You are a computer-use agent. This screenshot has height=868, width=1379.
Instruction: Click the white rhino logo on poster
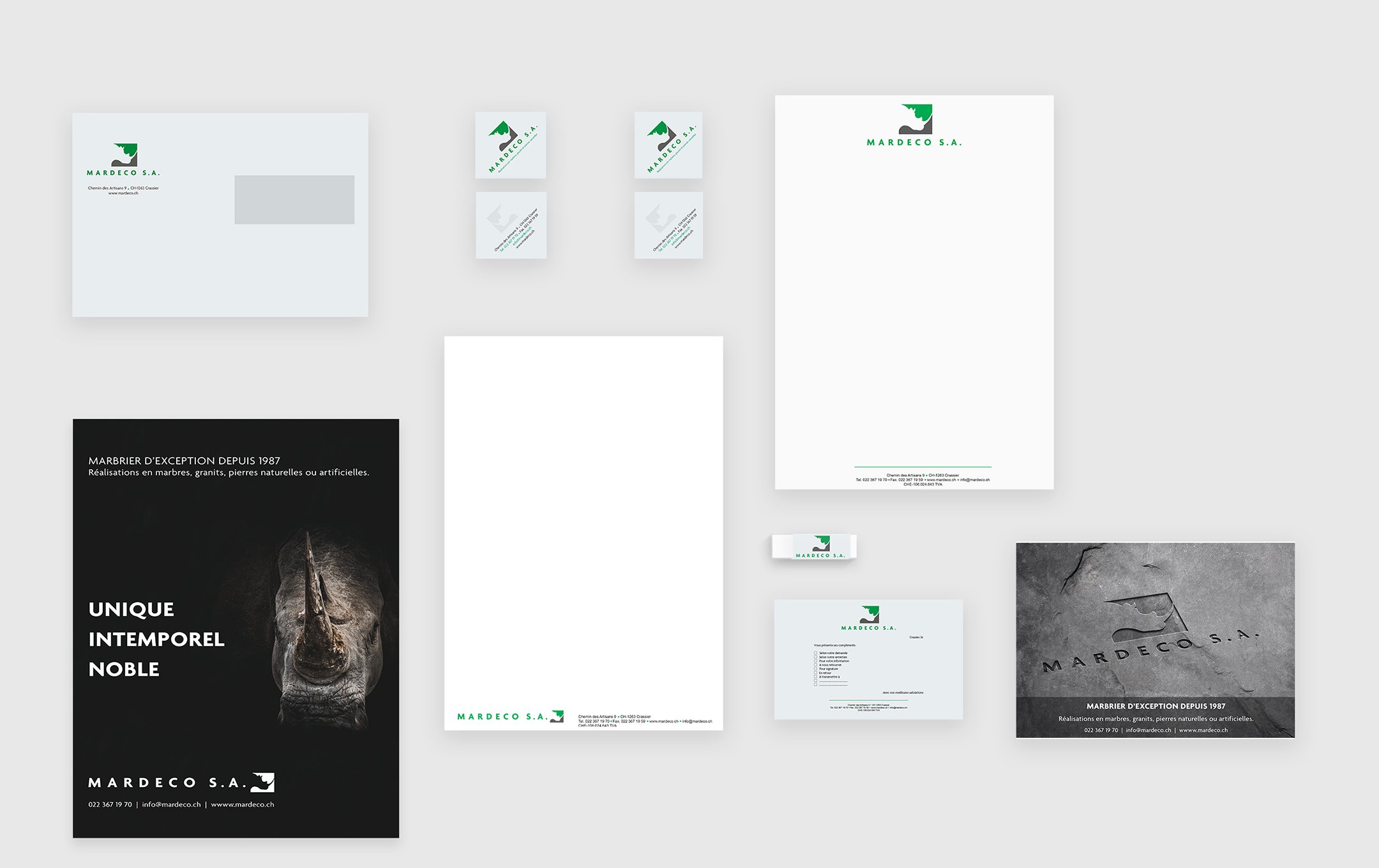click(x=262, y=782)
